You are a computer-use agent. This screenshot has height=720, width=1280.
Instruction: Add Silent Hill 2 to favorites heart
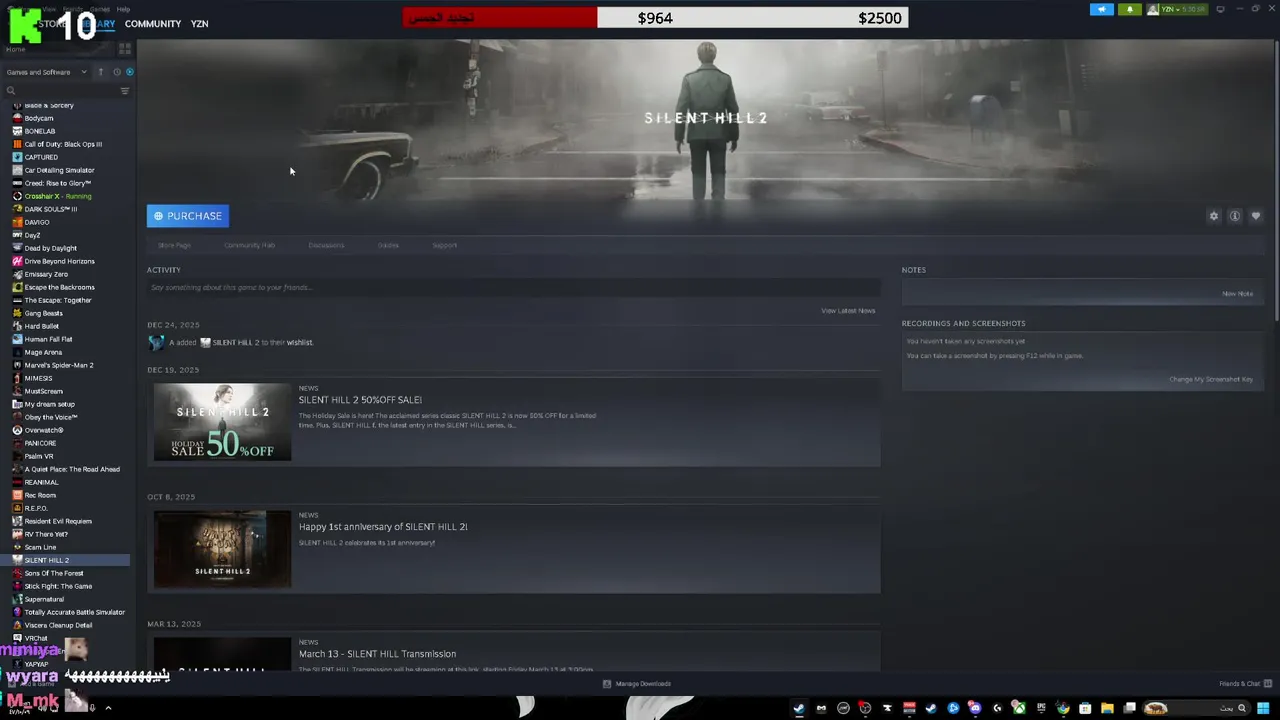coord(1256,216)
